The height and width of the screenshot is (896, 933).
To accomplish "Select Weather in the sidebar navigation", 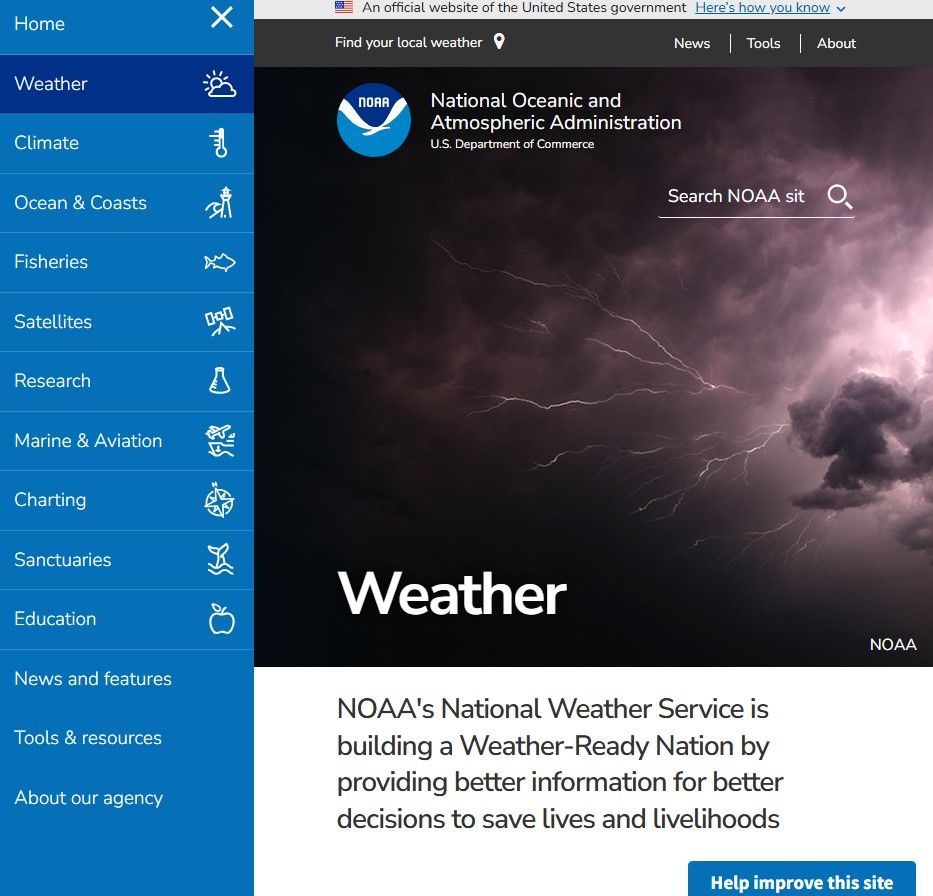I will (51, 84).
